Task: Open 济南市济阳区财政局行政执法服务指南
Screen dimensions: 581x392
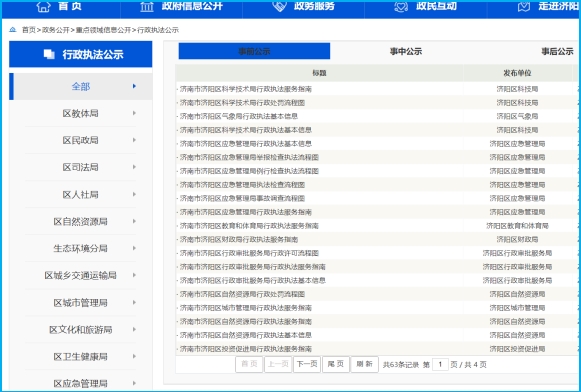Action: coord(239,240)
